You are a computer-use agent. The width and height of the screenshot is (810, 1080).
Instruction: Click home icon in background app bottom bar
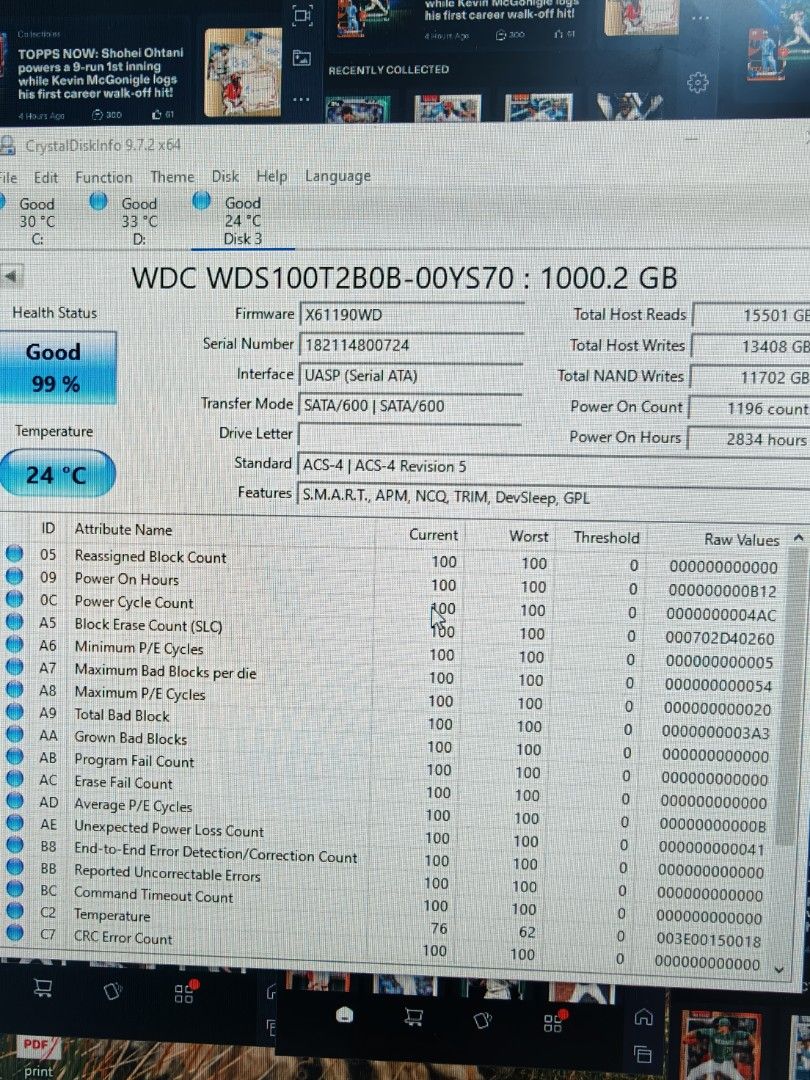[643, 1017]
